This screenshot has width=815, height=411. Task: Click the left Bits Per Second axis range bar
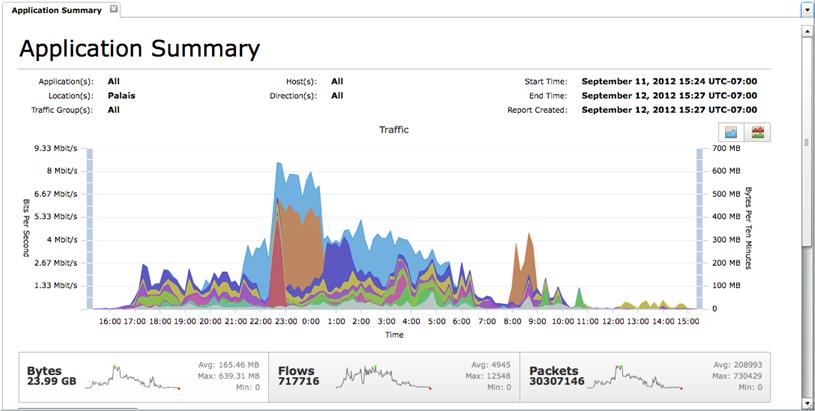[x=89, y=229]
